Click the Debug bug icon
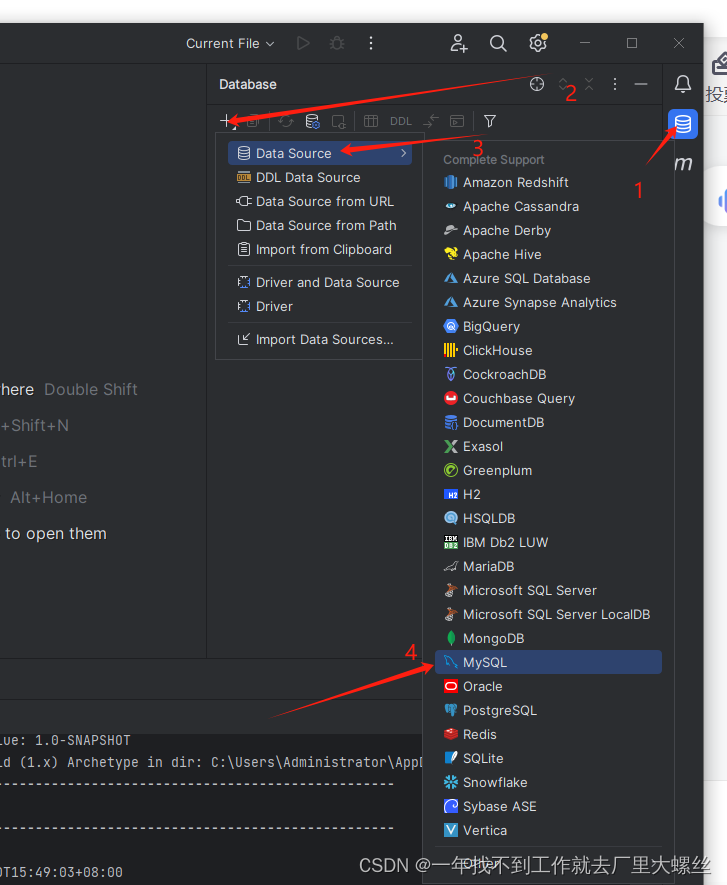 point(337,43)
